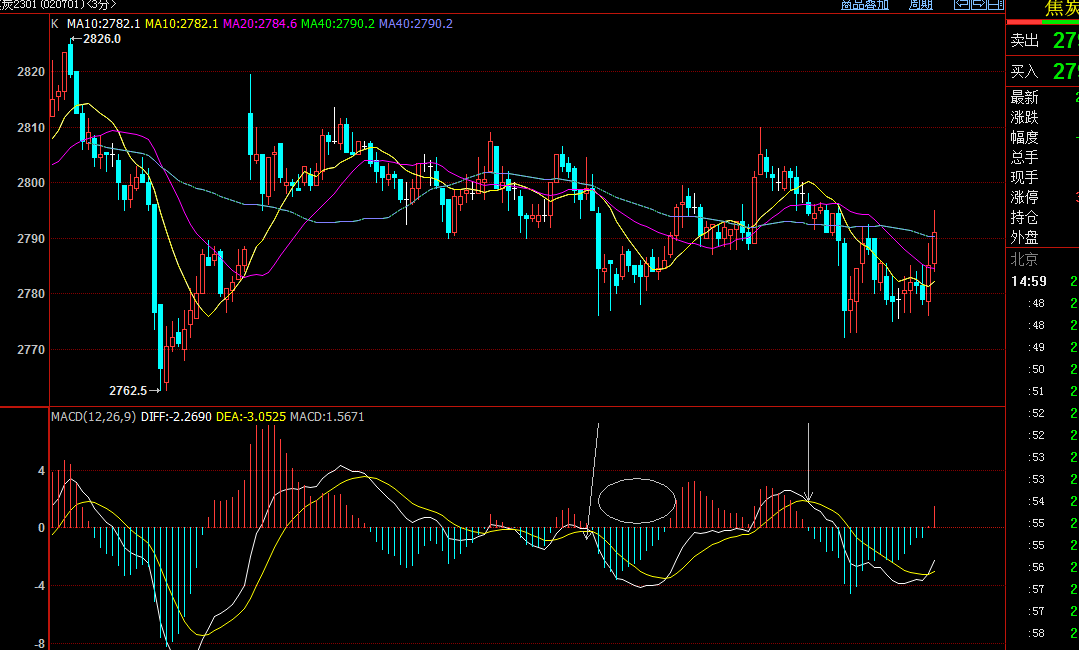Click the DIFF:-2.2690 value

coord(176,417)
